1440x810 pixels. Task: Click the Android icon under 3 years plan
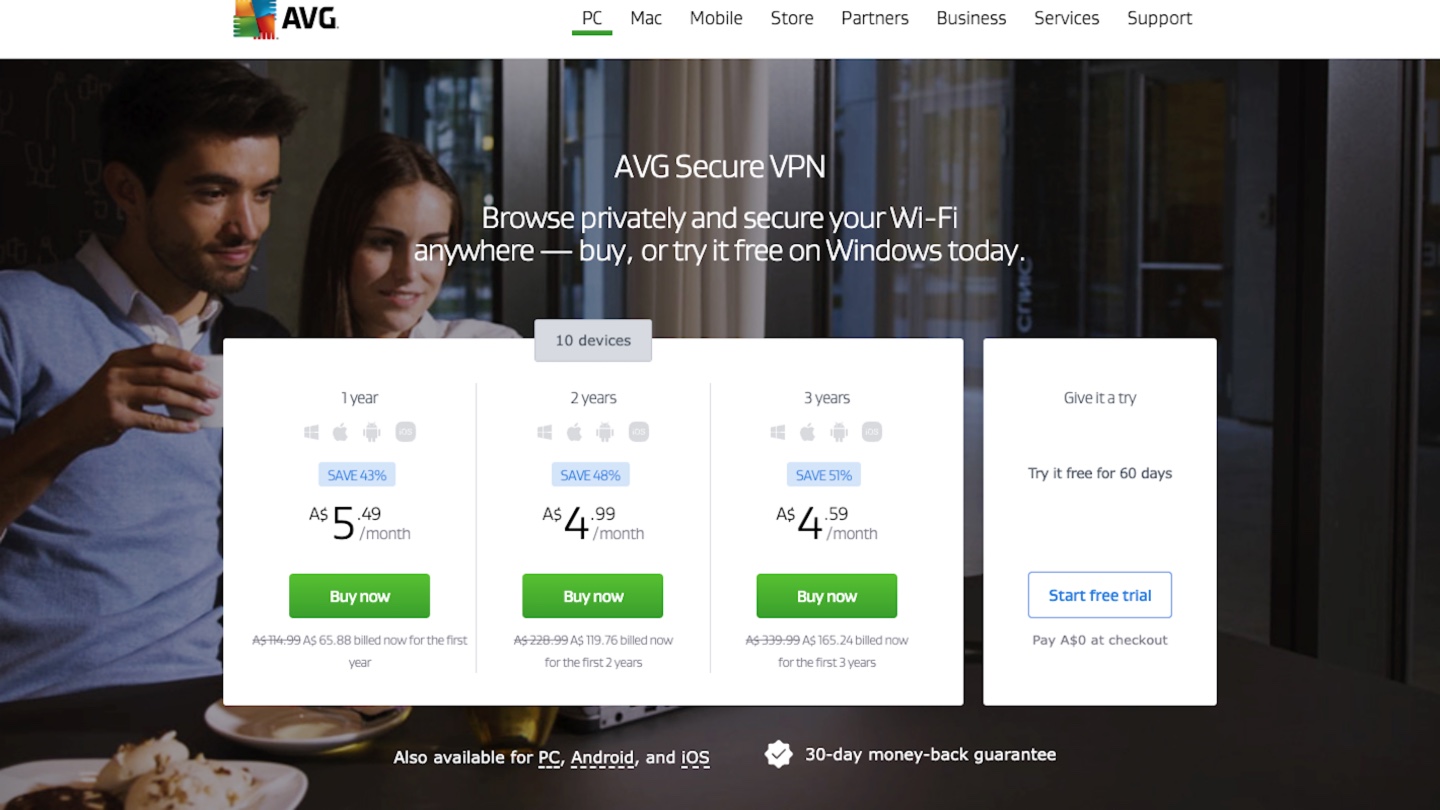coord(839,432)
